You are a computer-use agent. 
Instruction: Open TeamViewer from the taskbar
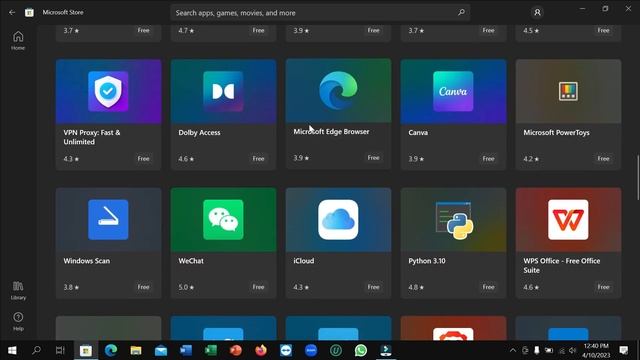click(286, 350)
